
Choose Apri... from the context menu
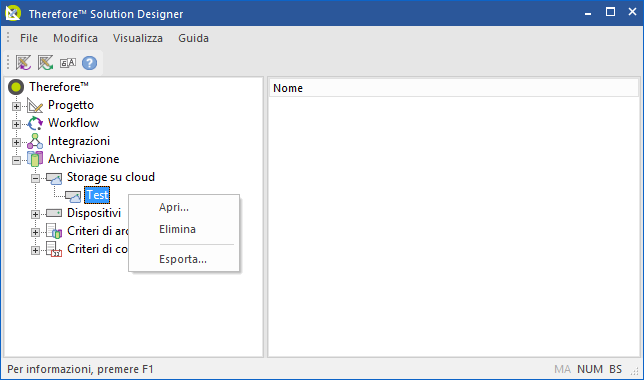184,207
